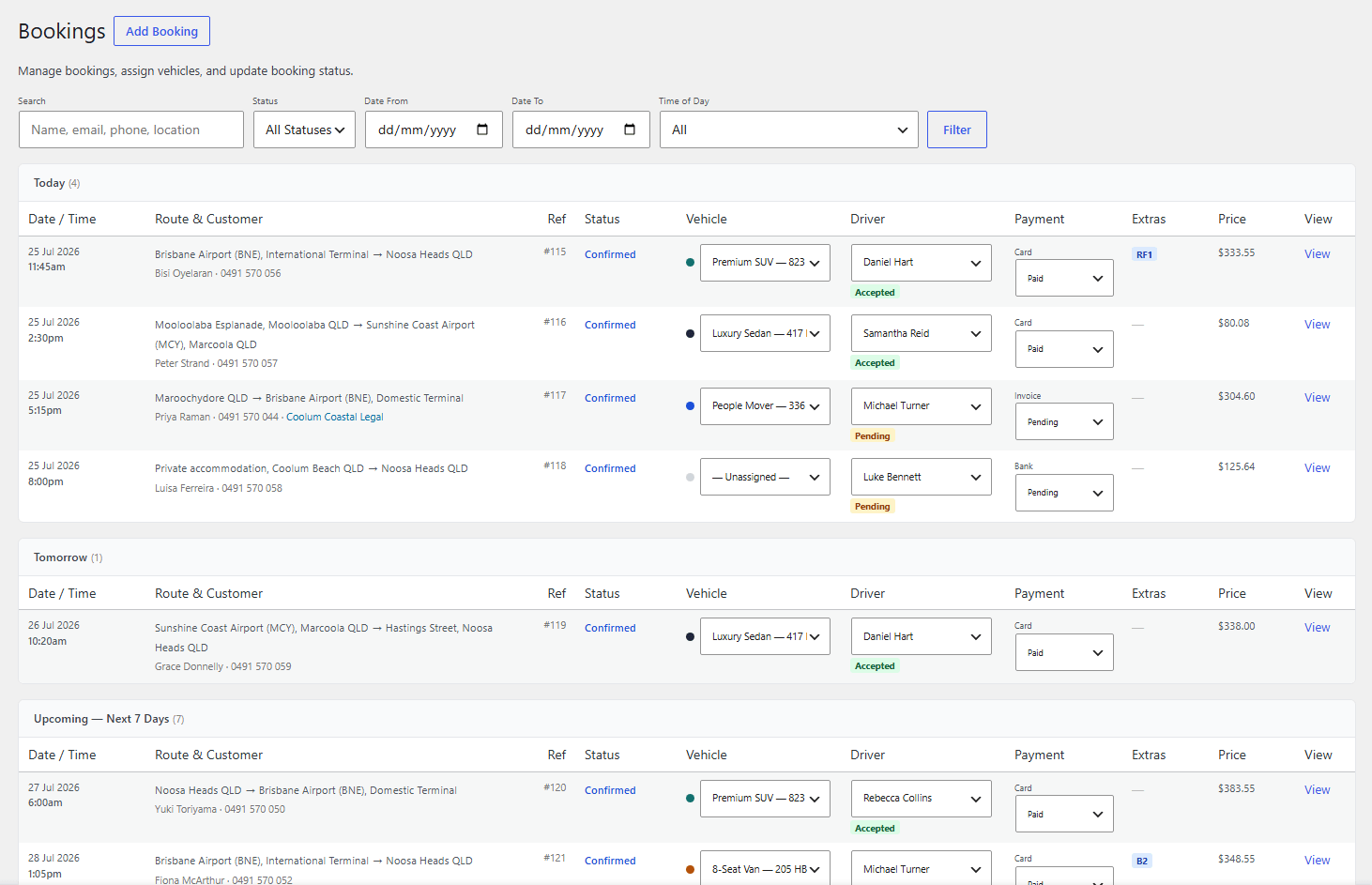Click grey dot beside Unassigned vehicle
This screenshot has height=885, width=1372.
click(691, 477)
